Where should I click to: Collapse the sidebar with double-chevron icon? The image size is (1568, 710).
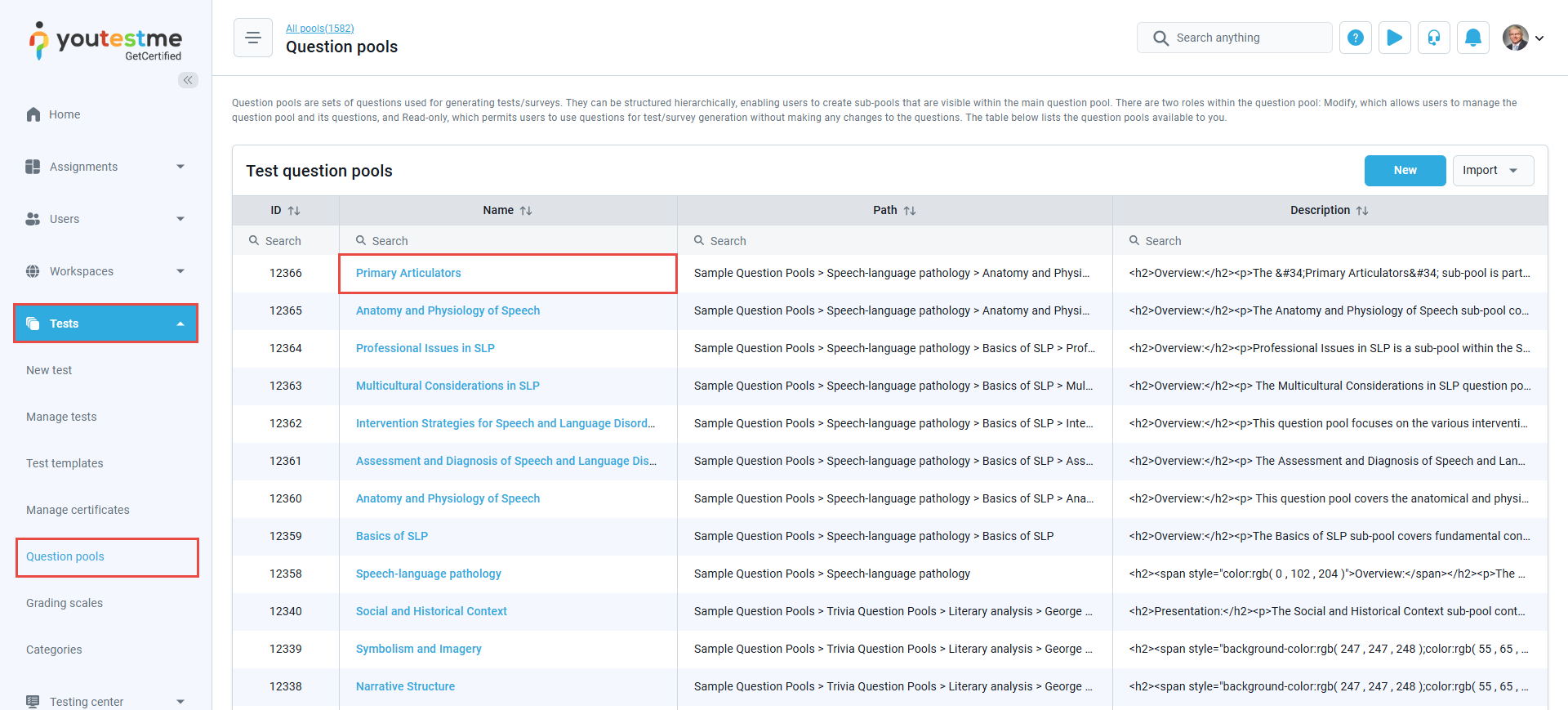pyautogui.click(x=188, y=80)
